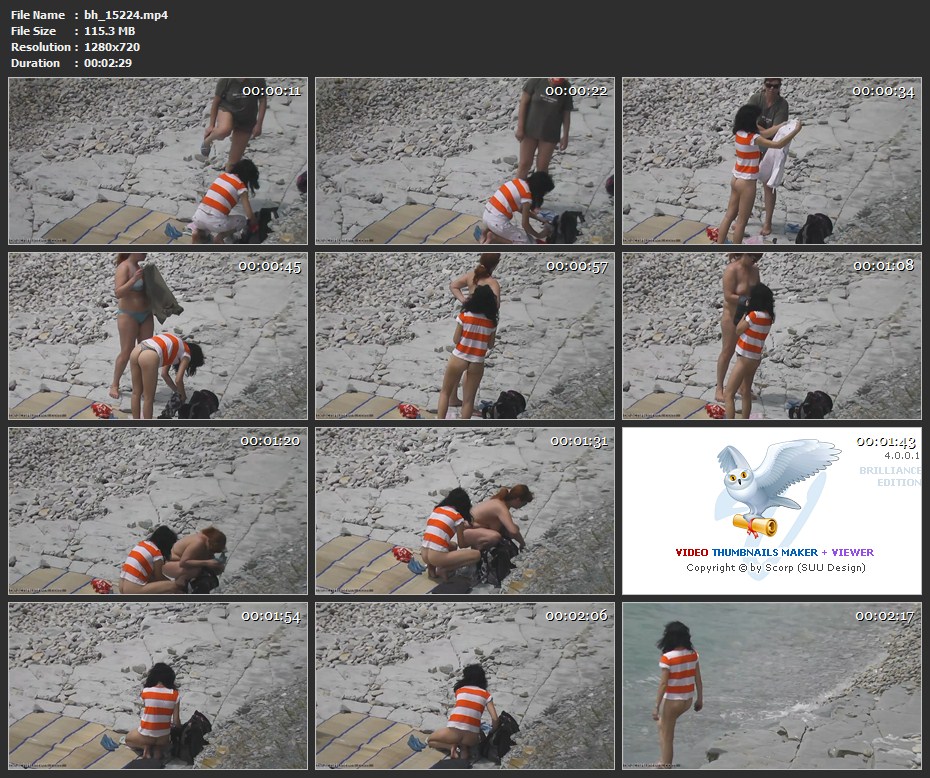Select the frame at 00:00:22
This screenshot has width=930, height=778.
[465, 161]
